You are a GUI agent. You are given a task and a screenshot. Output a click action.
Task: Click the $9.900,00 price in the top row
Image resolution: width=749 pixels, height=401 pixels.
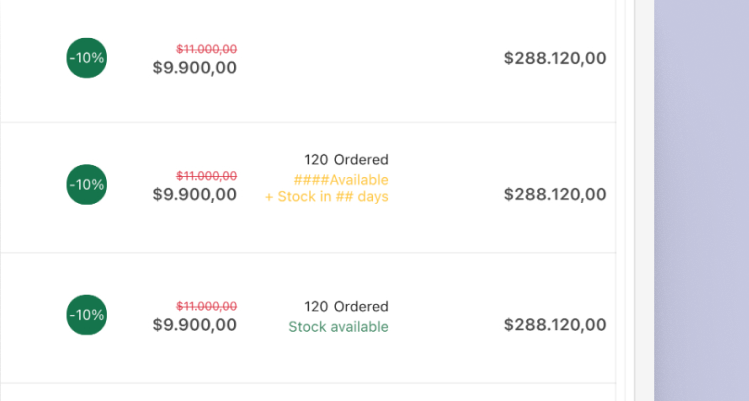click(194, 67)
